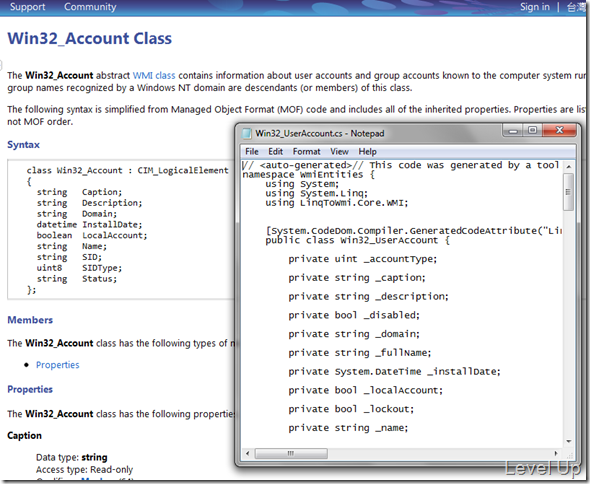The width and height of the screenshot is (590, 484).
Task: Click the GeneratedCodeAttribute line in Notepad
Action: pos(414,231)
